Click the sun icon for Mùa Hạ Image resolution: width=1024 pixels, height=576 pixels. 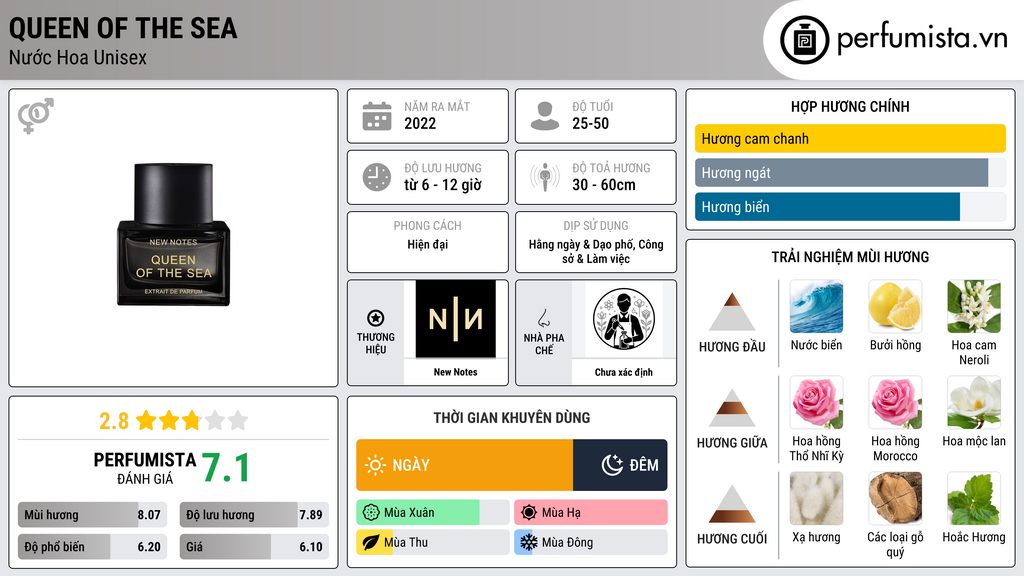529,513
